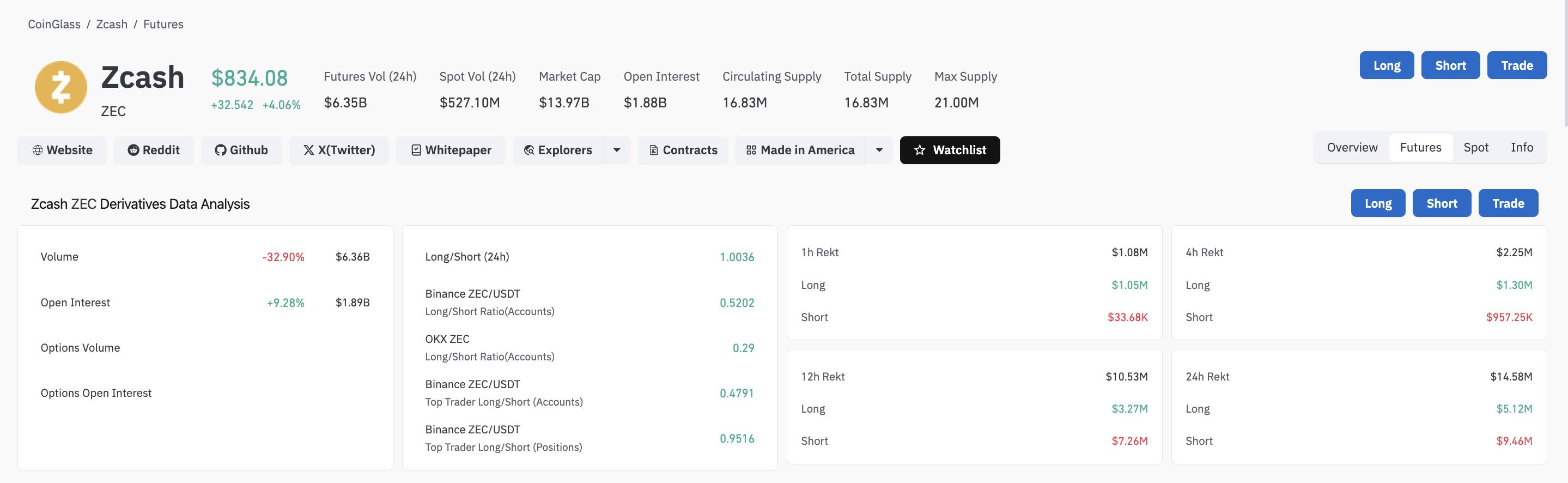Screen dimensions: 1568x483
Task: Expand the Explorers dropdown arrow
Action: [x=617, y=150]
